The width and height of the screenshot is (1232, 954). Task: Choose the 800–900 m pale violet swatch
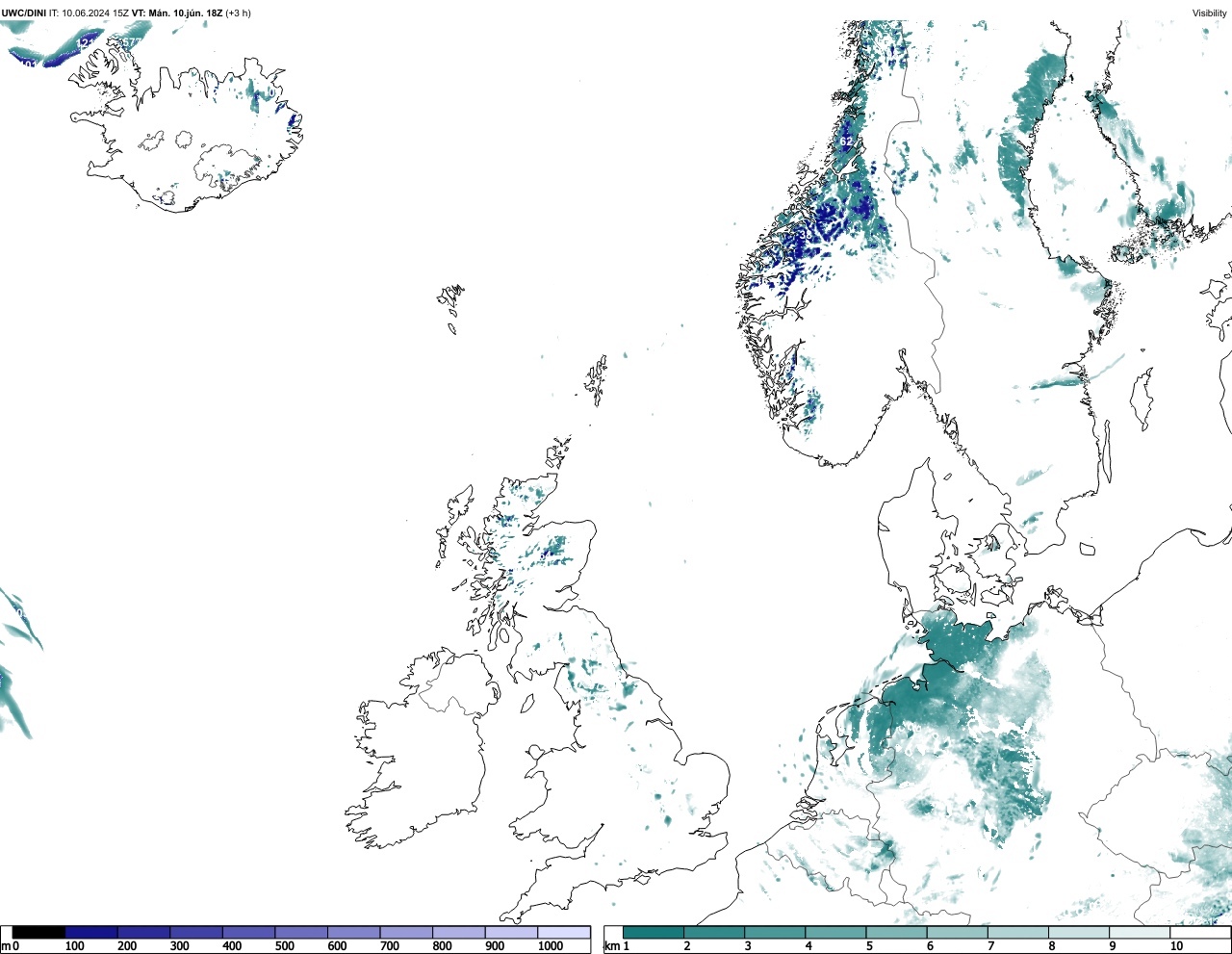pos(458,932)
